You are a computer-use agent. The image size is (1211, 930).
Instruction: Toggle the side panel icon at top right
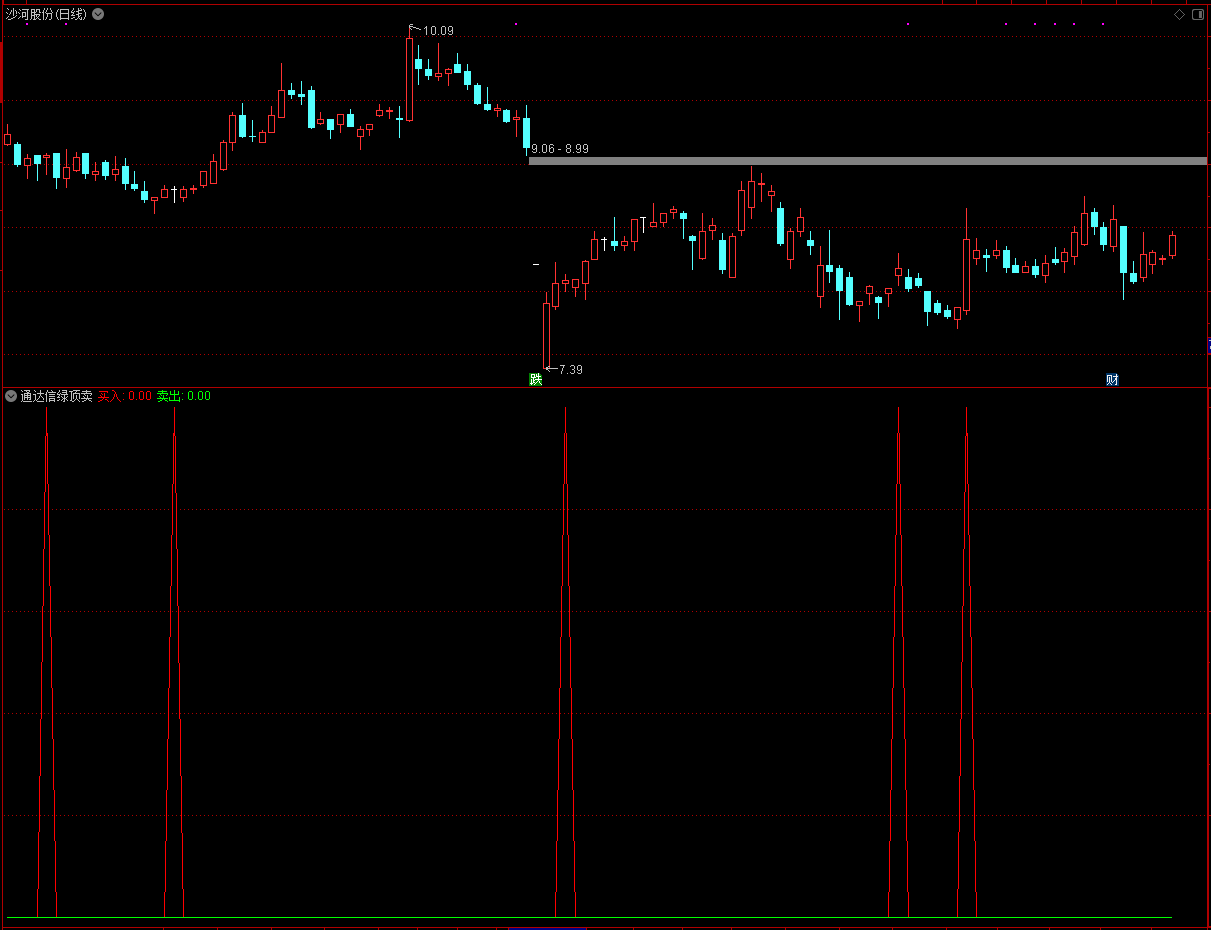tap(1197, 15)
